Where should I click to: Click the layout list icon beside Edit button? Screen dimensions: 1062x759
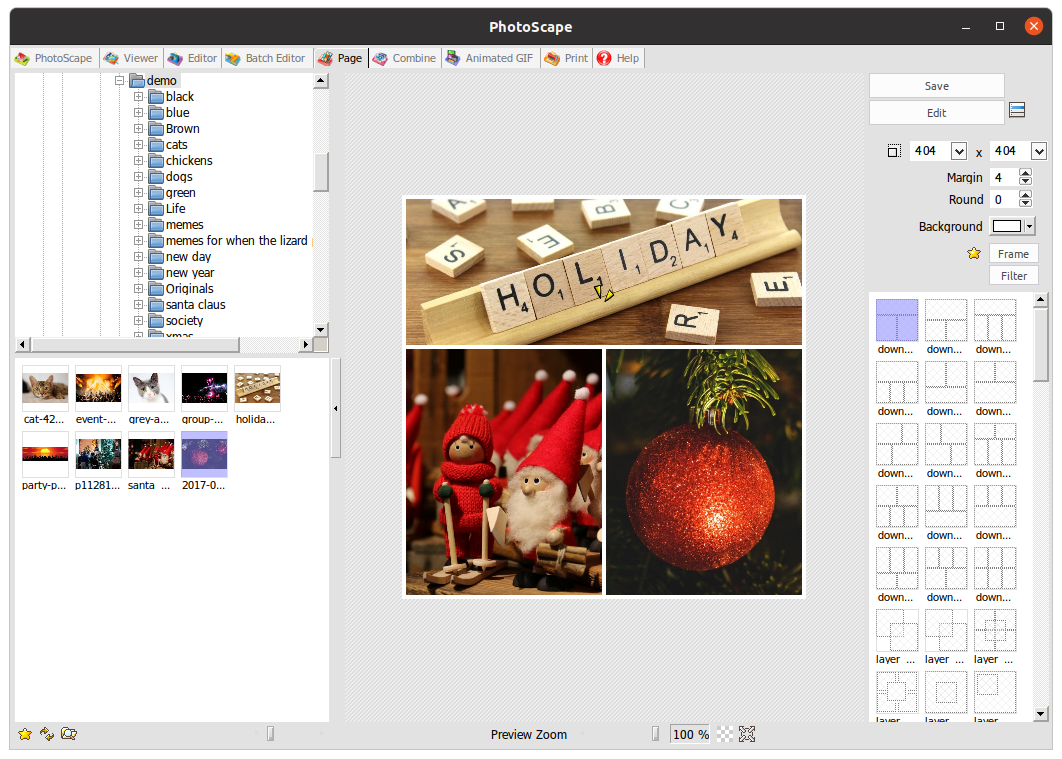[x=1017, y=111]
